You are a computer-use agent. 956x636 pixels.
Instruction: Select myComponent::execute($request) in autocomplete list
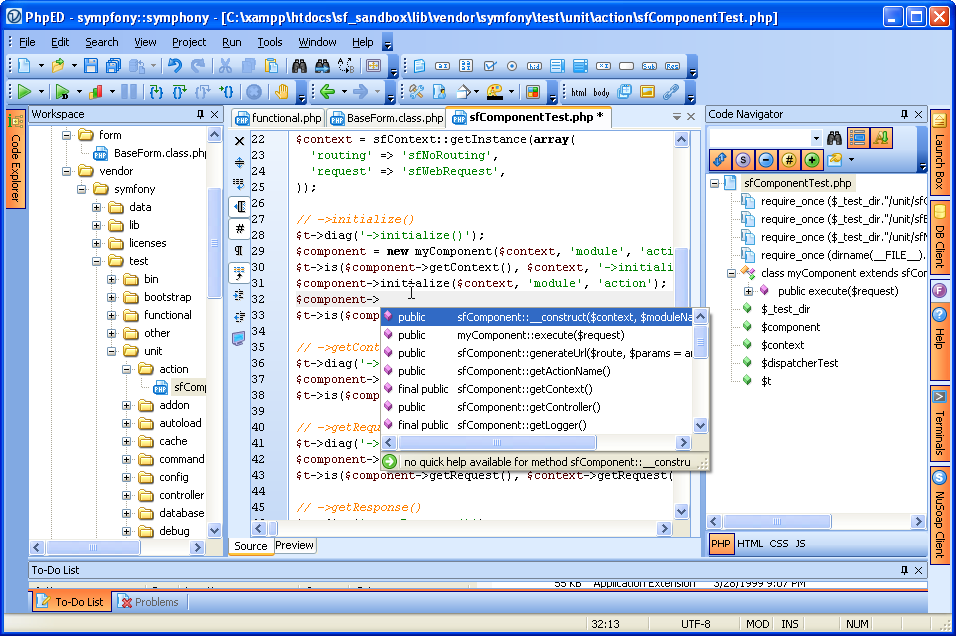click(540, 335)
